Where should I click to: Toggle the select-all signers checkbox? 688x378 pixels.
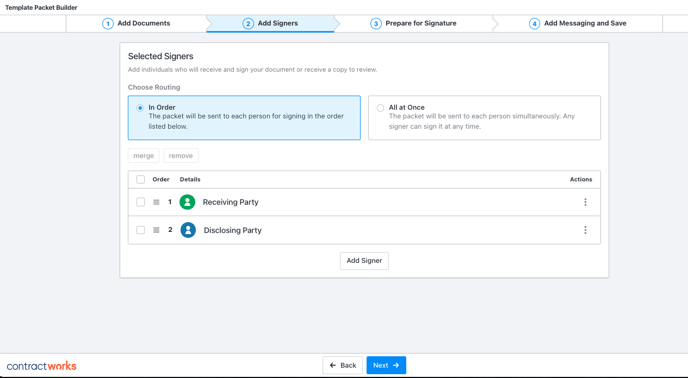[x=140, y=179]
